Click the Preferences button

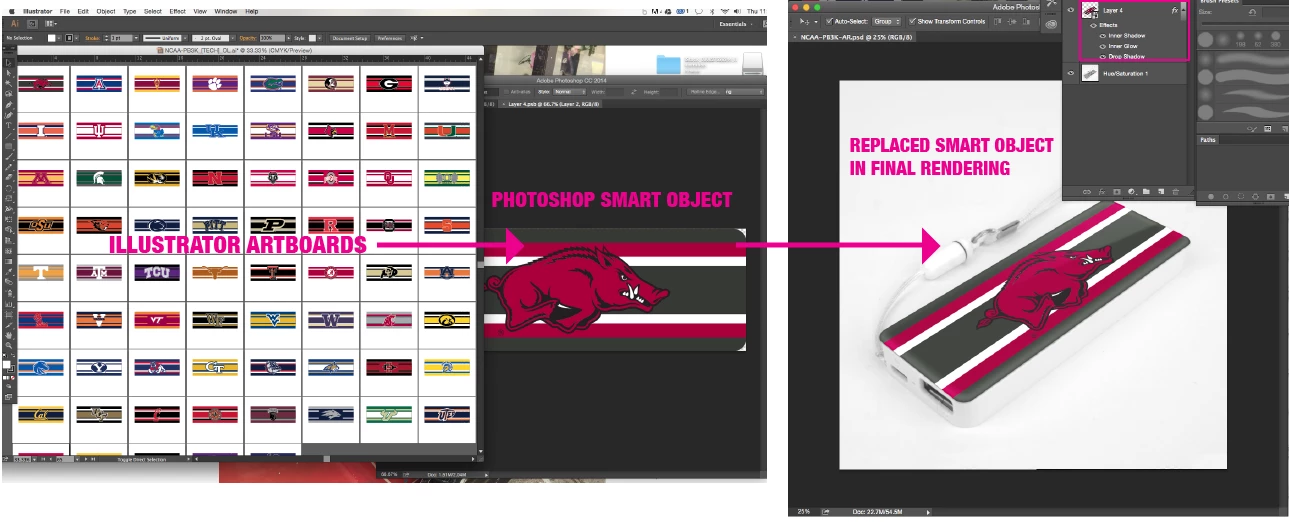[390, 38]
